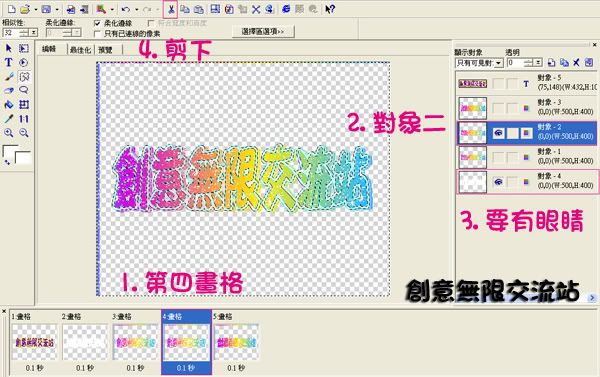This screenshot has width=600, height=377.
Task: Select the Eyedropper tool
Action: point(8,119)
